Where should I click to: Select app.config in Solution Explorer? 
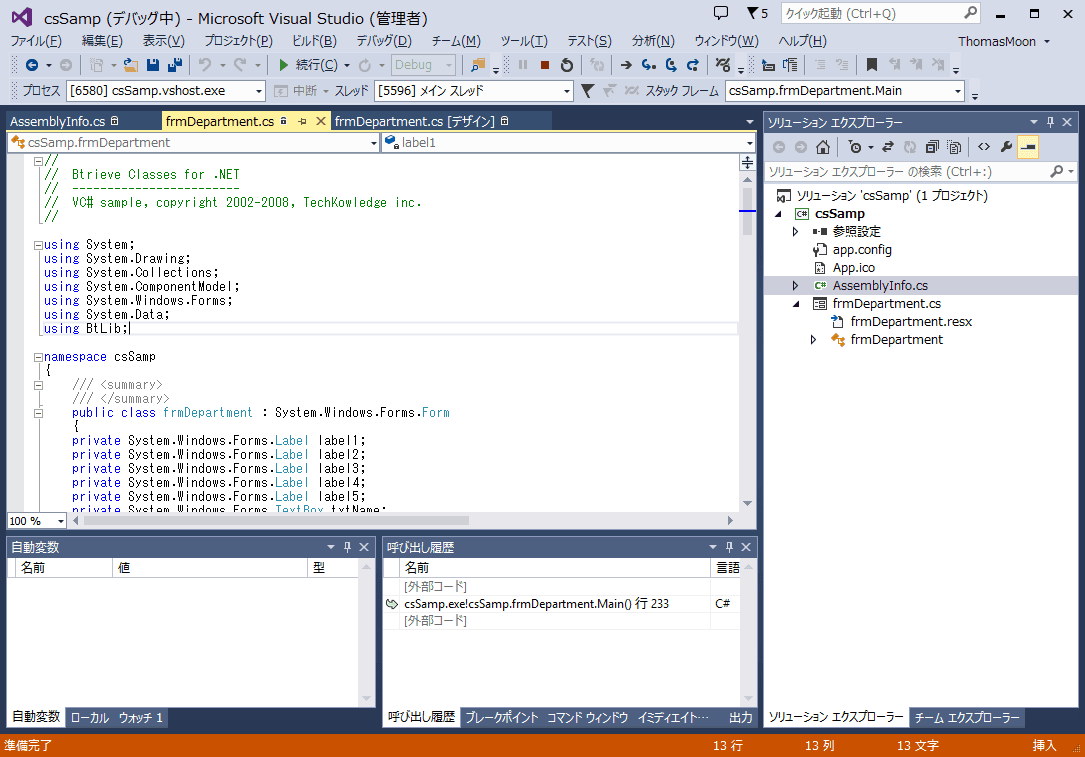pyautogui.click(x=862, y=250)
